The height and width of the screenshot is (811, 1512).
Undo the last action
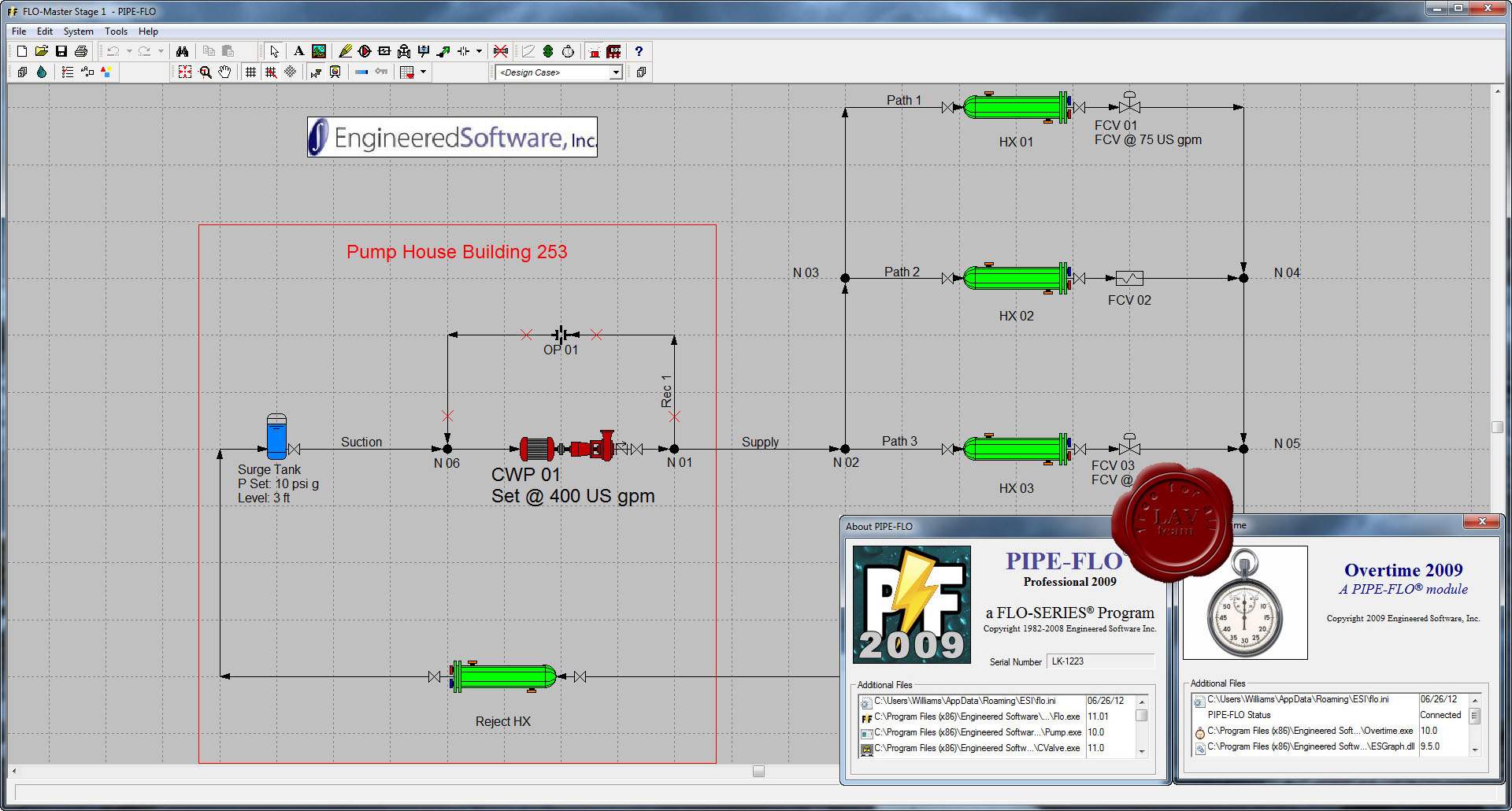(x=113, y=51)
